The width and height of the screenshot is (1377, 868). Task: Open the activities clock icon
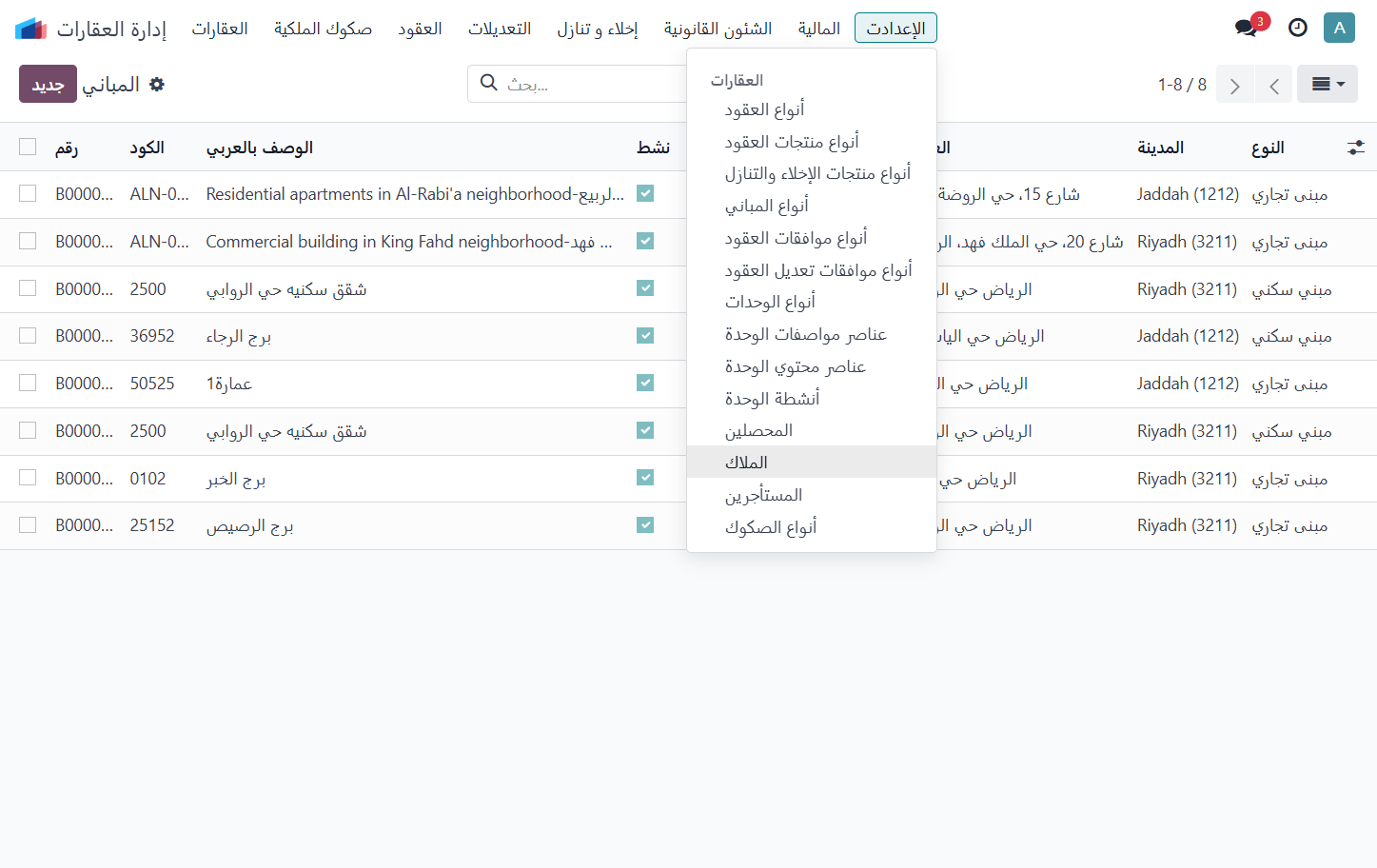coord(1298,28)
